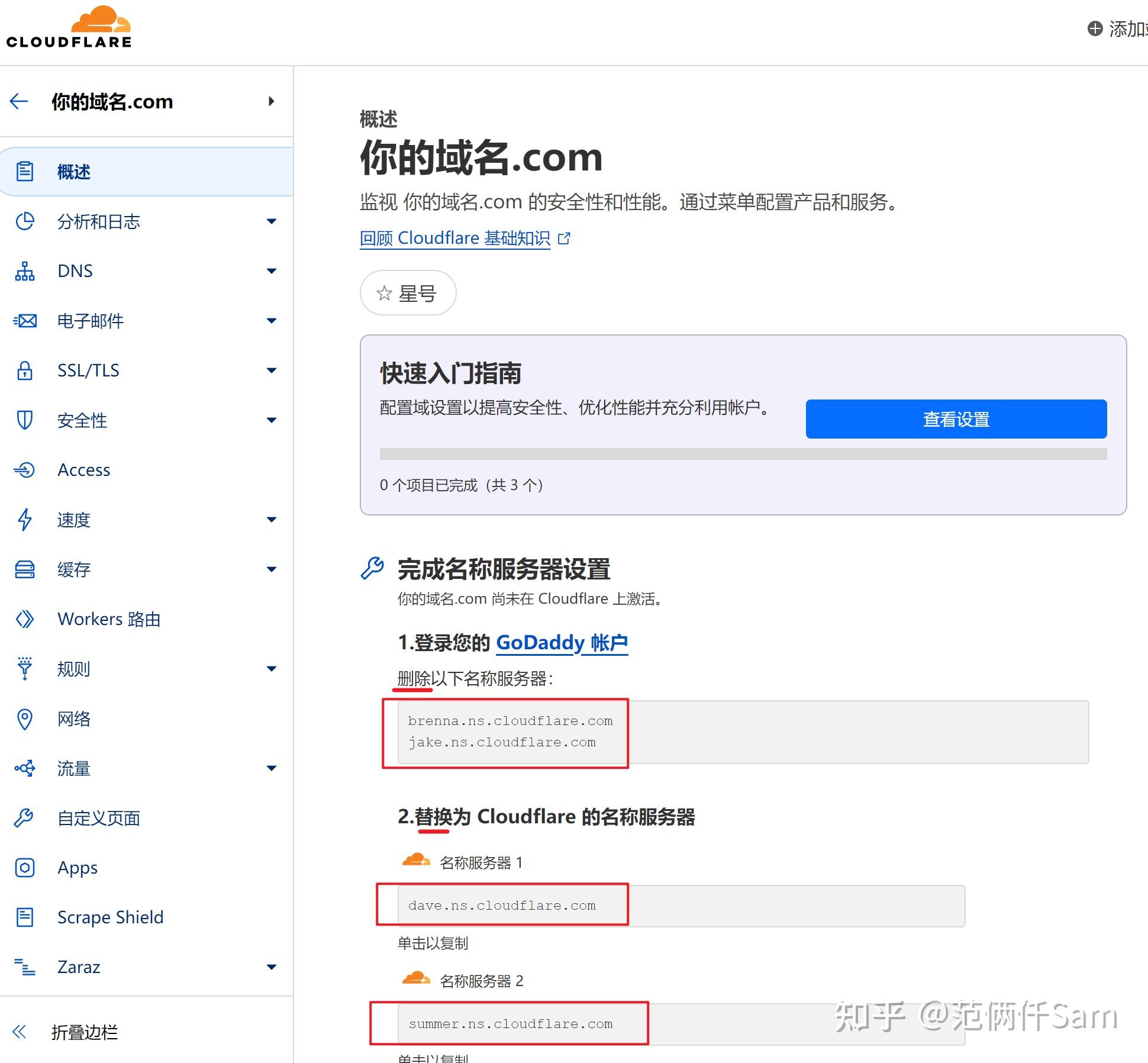Expand the DNS submenu arrow
The height and width of the screenshot is (1063, 1148).
[x=272, y=271]
